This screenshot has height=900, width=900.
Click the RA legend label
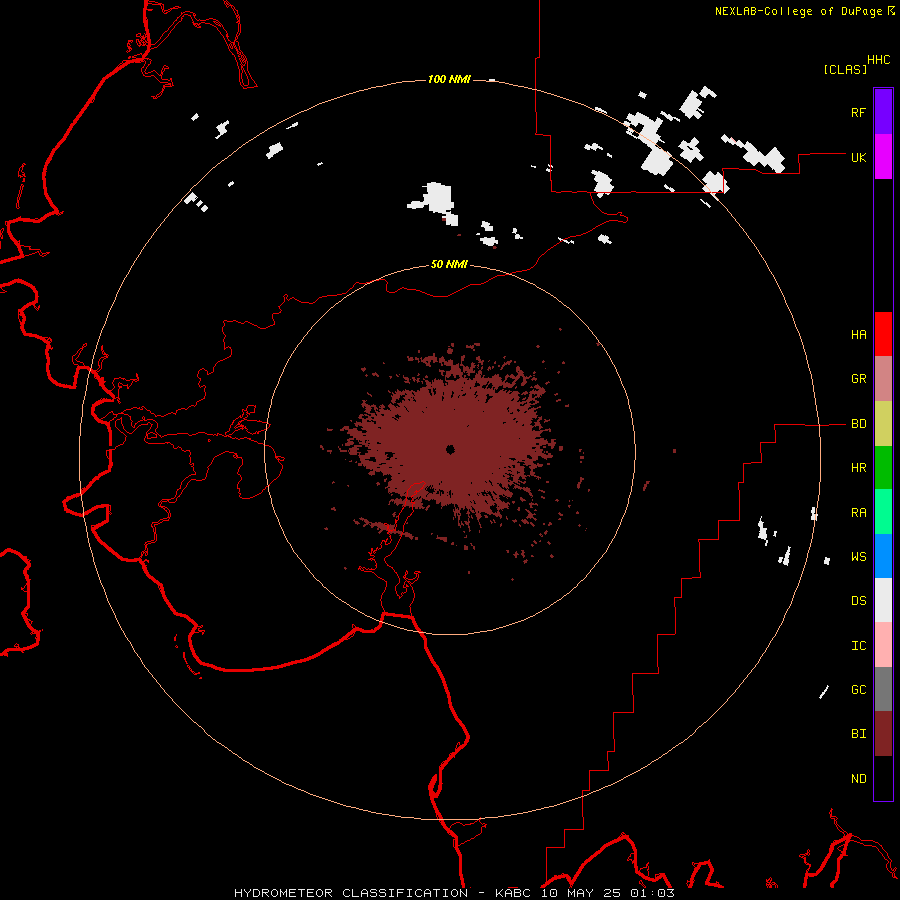858,513
